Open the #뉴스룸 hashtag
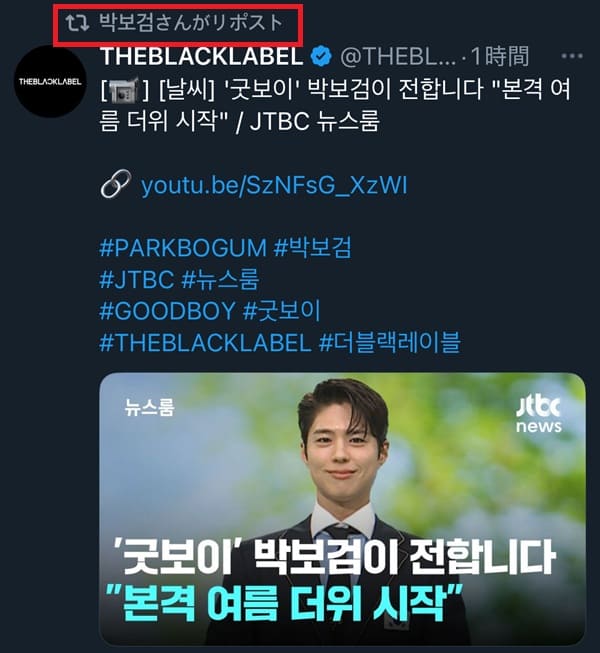600x653 pixels. tap(221, 279)
